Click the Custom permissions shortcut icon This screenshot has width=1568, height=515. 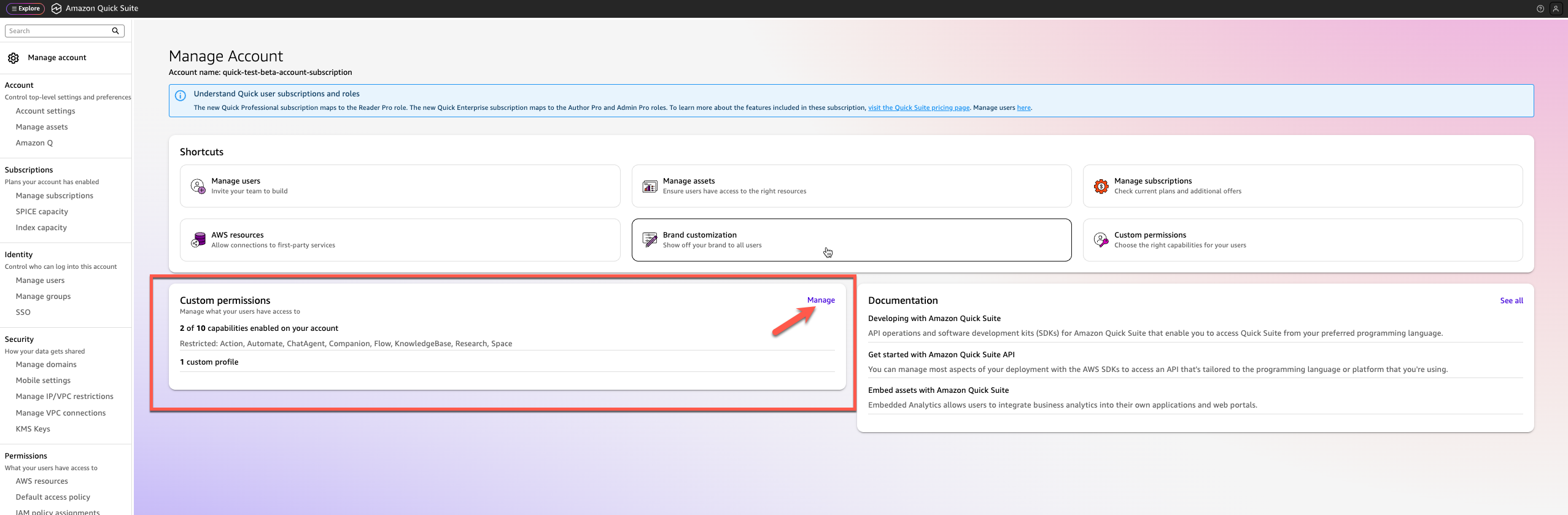(x=1101, y=240)
